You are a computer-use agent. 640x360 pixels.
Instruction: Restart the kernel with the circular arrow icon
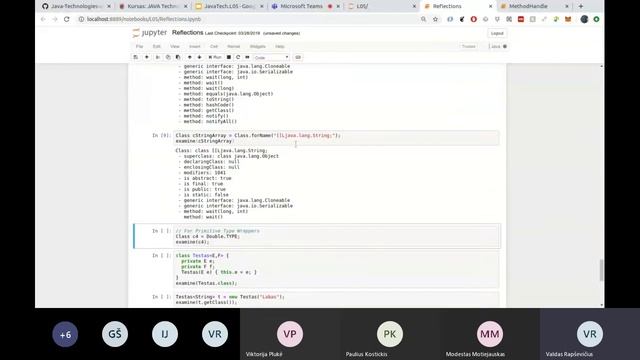tap(238, 58)
